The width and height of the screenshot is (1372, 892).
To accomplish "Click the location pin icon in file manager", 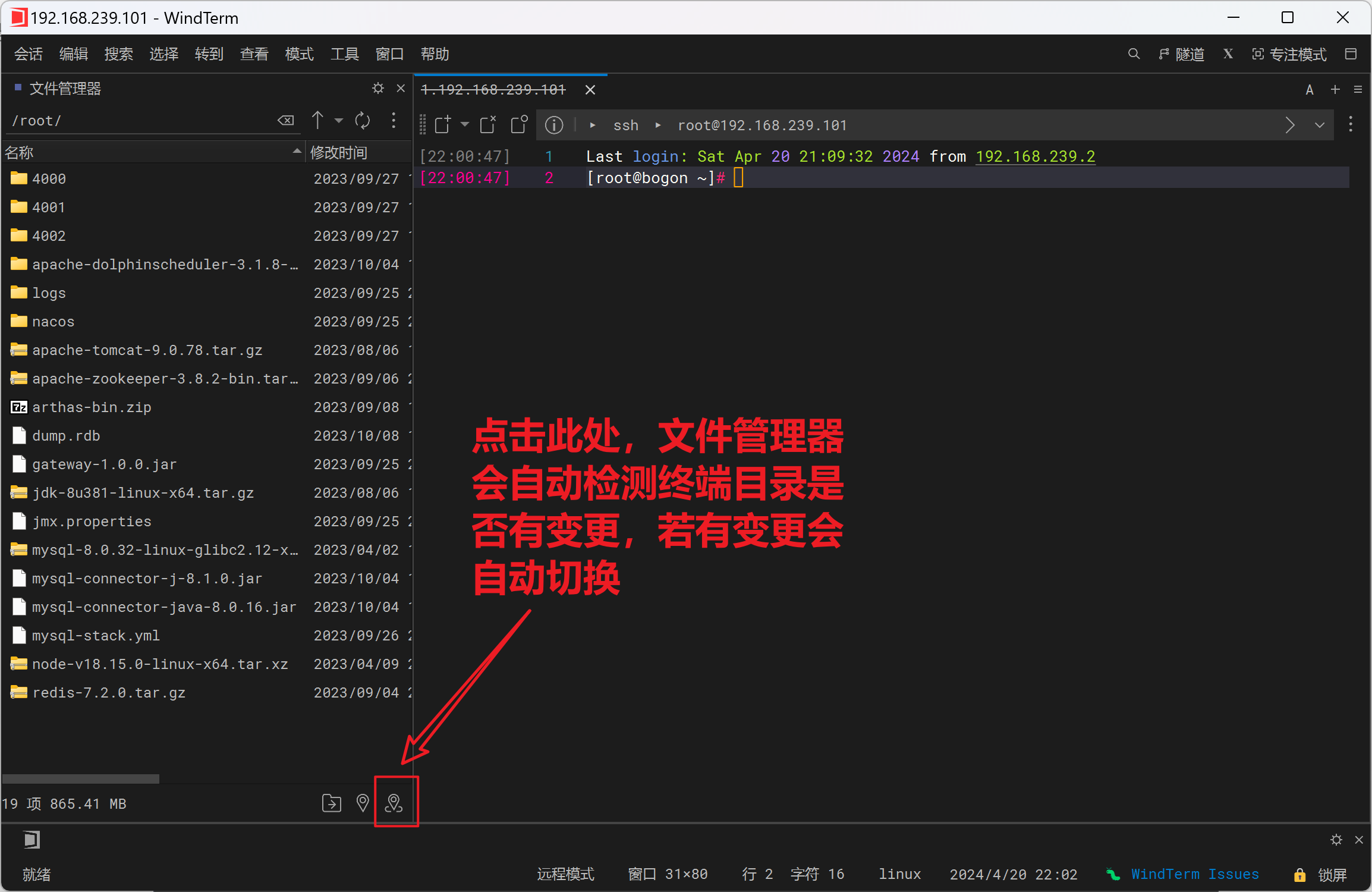I will pyautogui.click(x=362, y=803).
